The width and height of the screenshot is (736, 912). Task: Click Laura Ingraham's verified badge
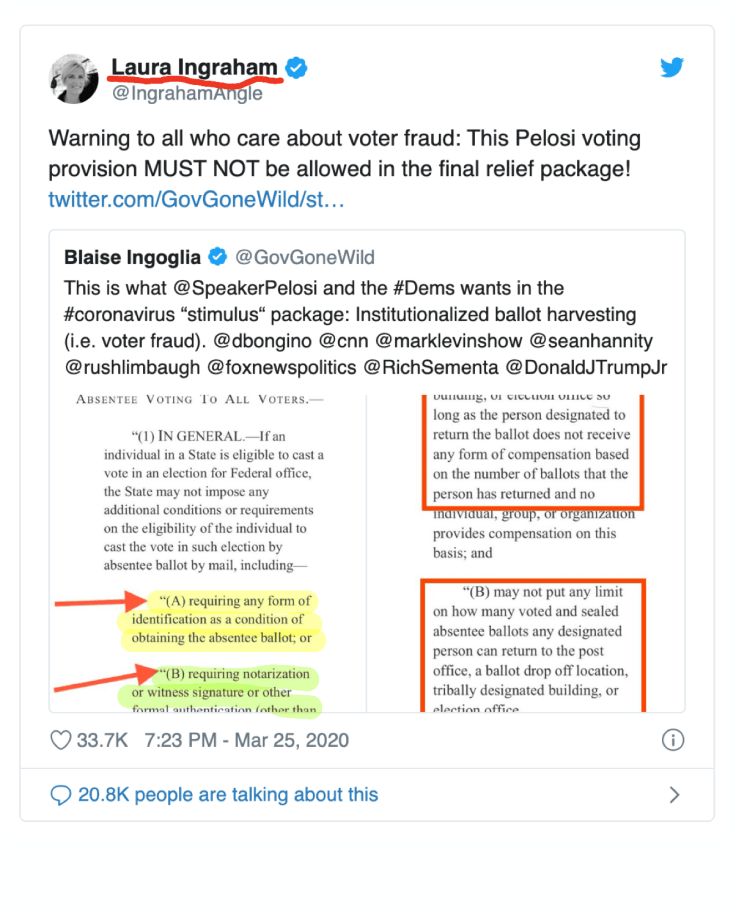[x=297, y=68]
